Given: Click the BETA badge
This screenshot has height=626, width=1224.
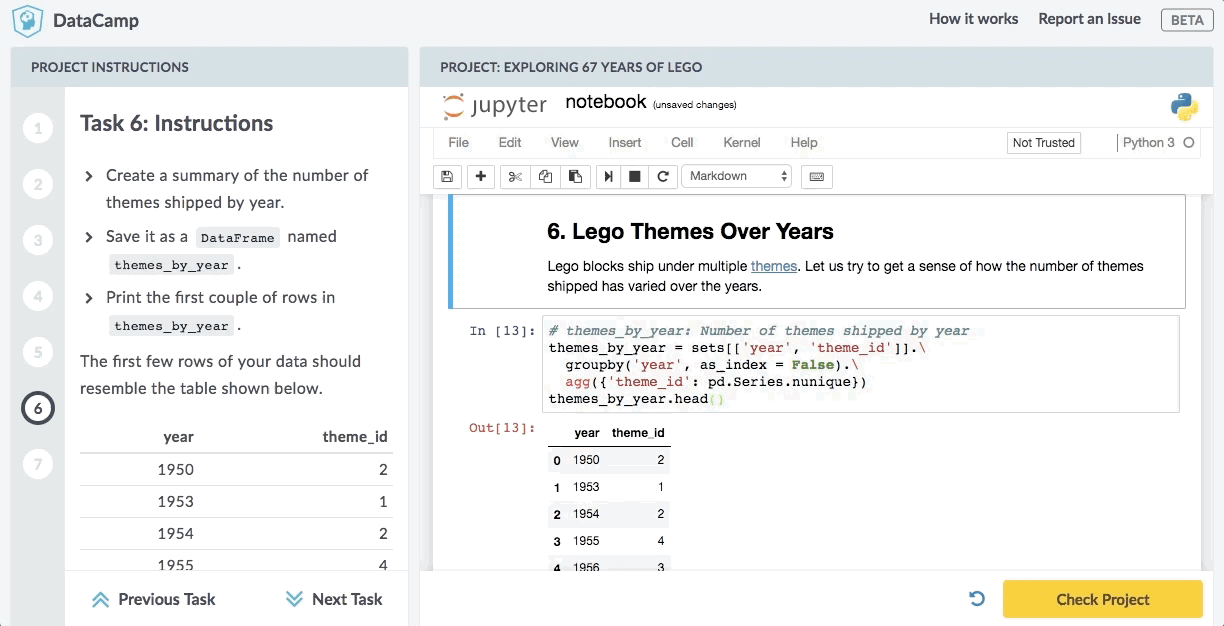Looking at the screenshot, I should (1187, 20).
